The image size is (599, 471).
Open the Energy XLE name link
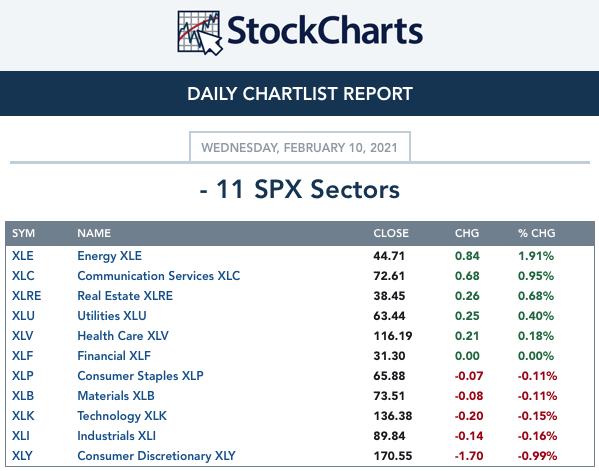(x=109, y=256)
